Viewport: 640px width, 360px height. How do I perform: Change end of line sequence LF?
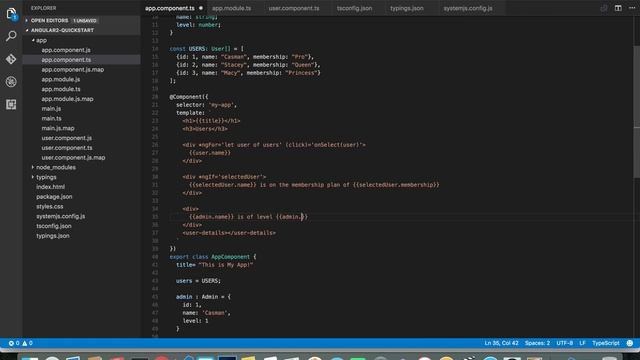[x=582, y=343]
